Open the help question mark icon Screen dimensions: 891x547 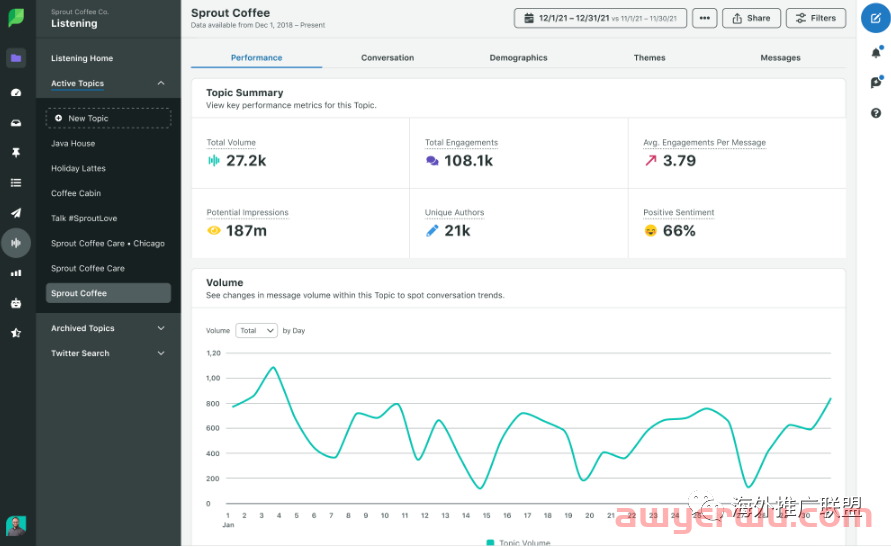(x=876, y=113)
